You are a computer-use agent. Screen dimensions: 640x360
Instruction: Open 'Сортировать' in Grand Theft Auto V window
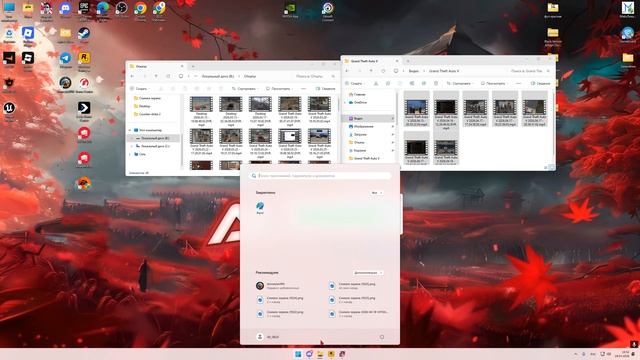(x=459, y=83)
